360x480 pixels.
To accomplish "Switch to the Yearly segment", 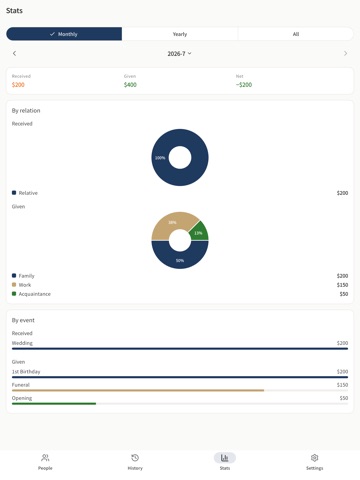I will [x=180, y=34].
